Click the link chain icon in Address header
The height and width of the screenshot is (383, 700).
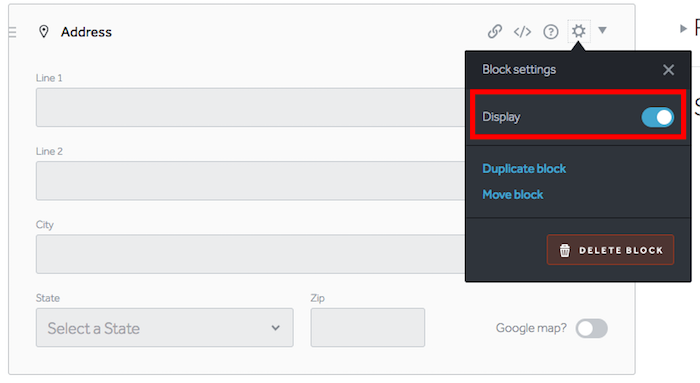coord(495,31)
